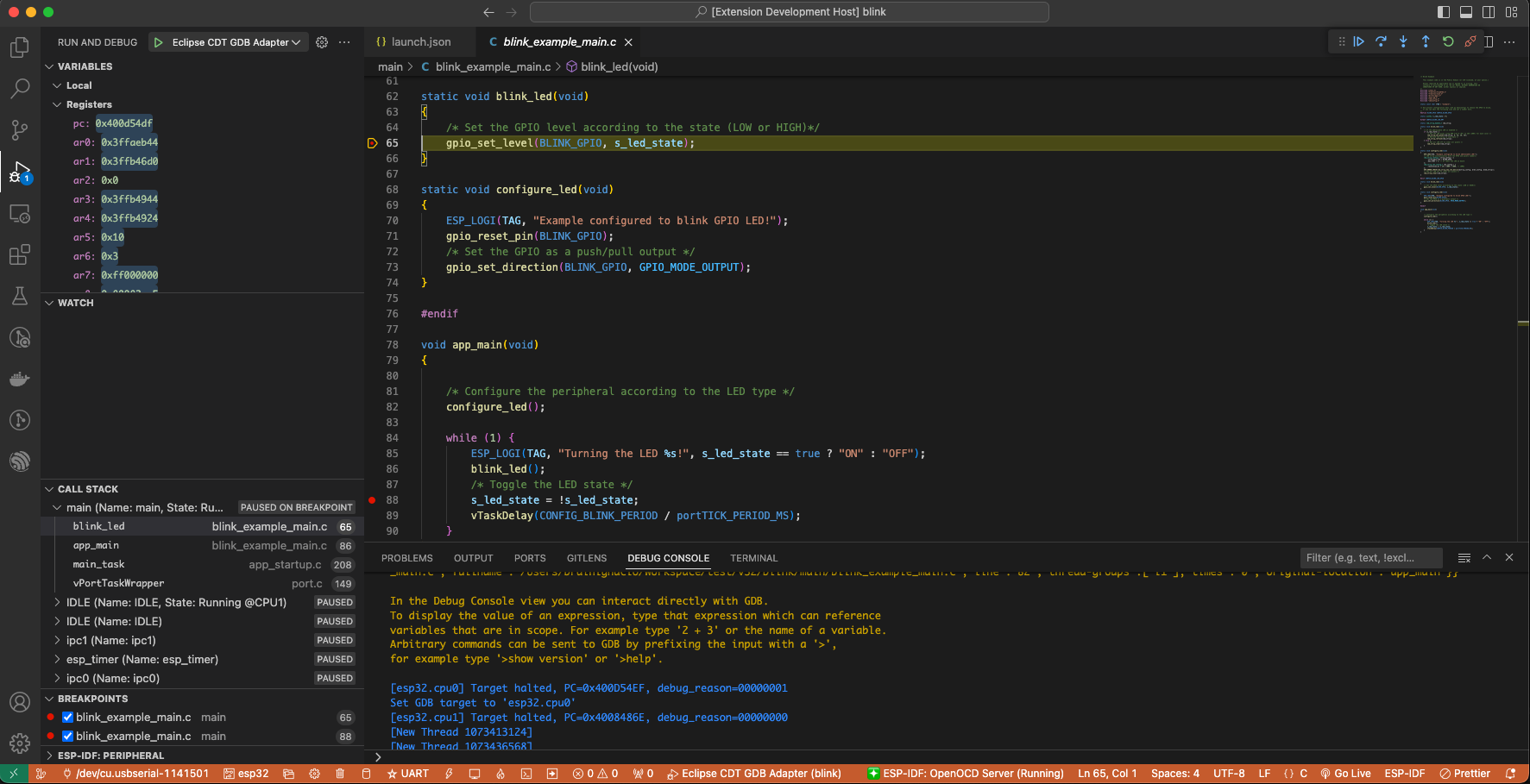Step over the current line

(1382, 41)
